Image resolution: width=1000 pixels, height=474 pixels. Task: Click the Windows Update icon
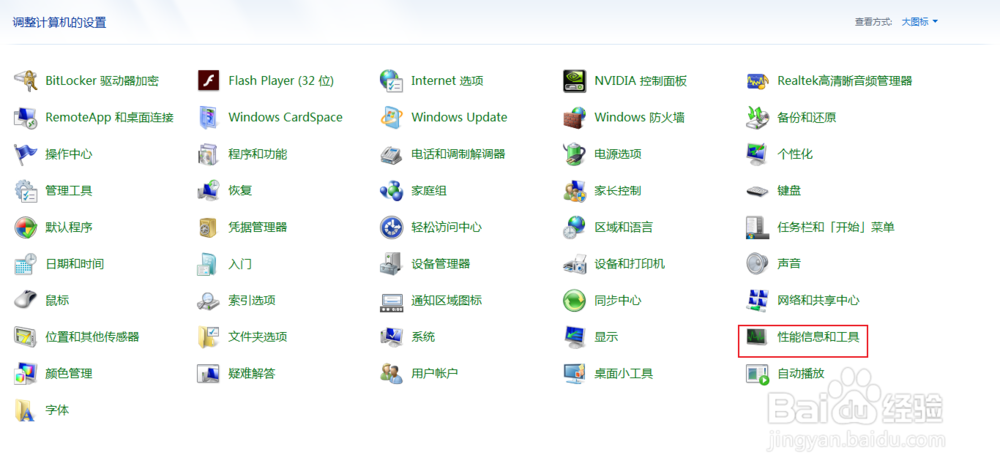391,117
